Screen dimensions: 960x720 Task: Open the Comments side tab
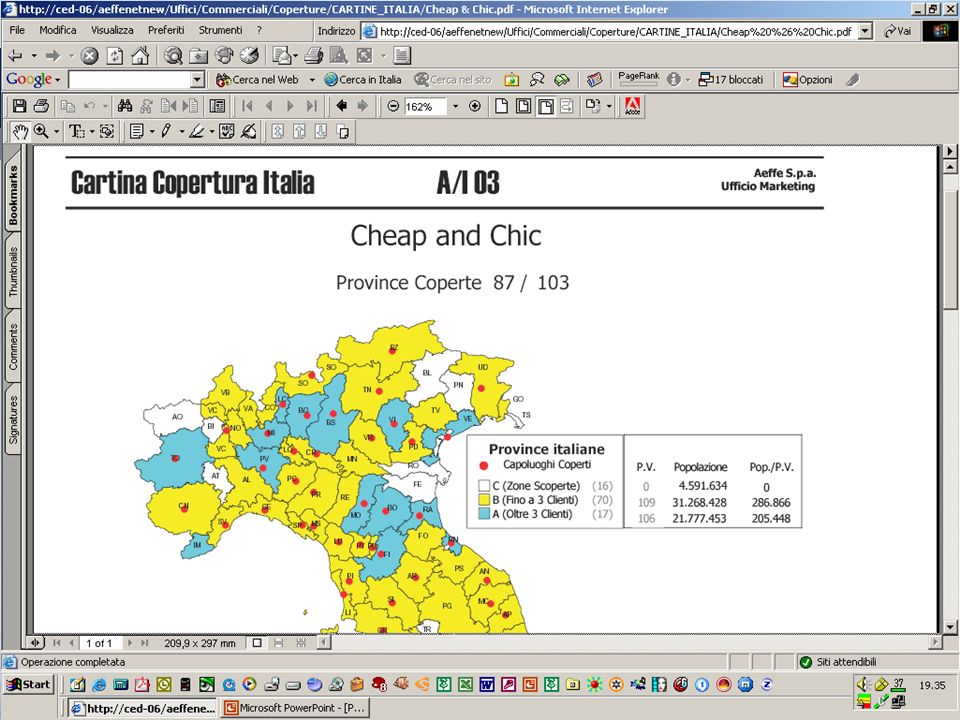[x=13, y=347]
